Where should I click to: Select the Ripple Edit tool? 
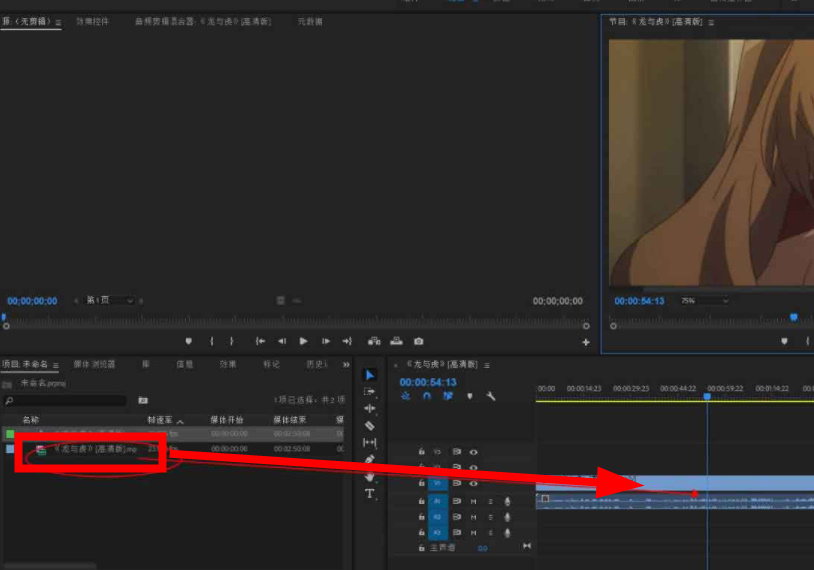[x=370, y=408]
